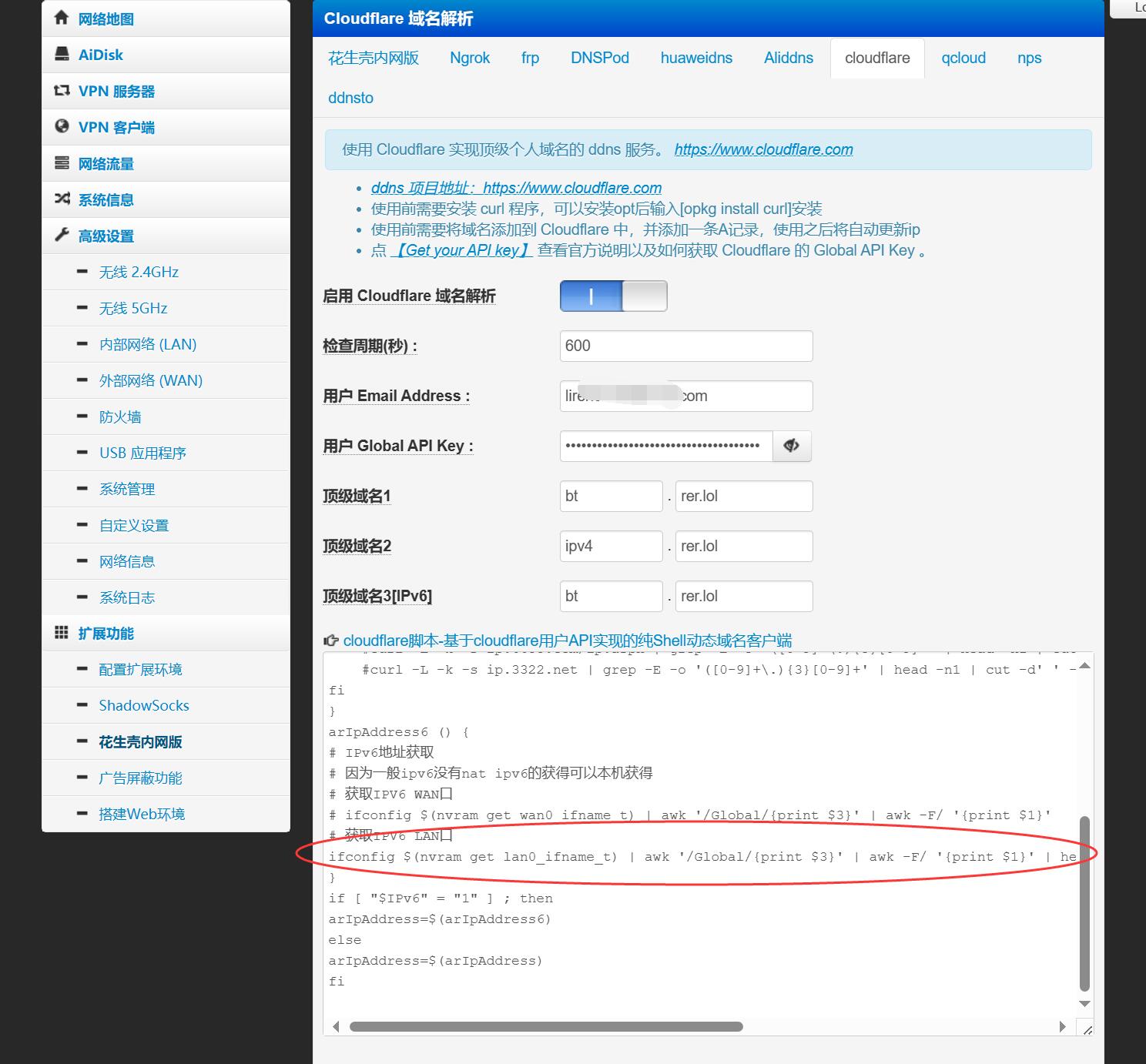Screen dimensions: 1146x1064
Task: Click the icon beside VPN 服务器
Action: pyautogui.click(x=62, y=90)
